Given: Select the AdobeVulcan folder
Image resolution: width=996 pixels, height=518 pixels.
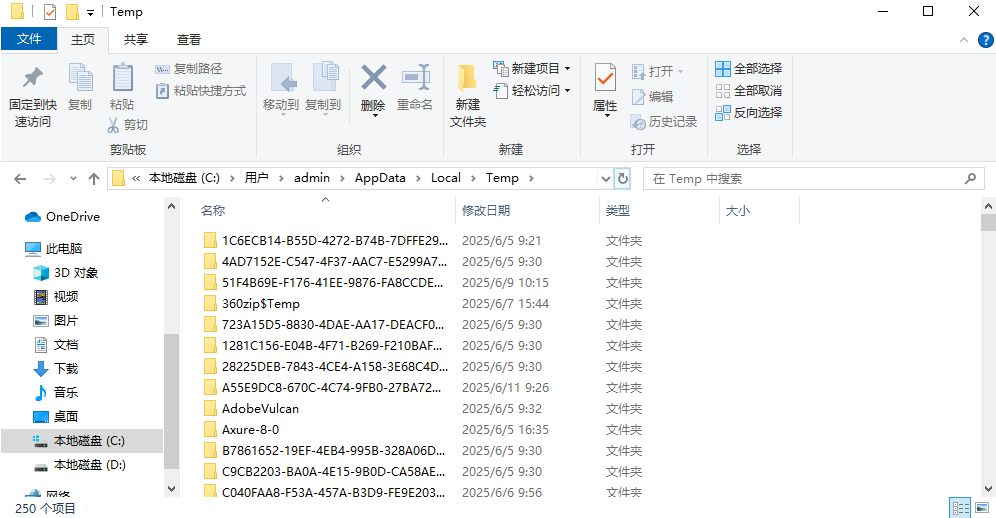Looking at the screenshot, I should (x=260, y=409).
